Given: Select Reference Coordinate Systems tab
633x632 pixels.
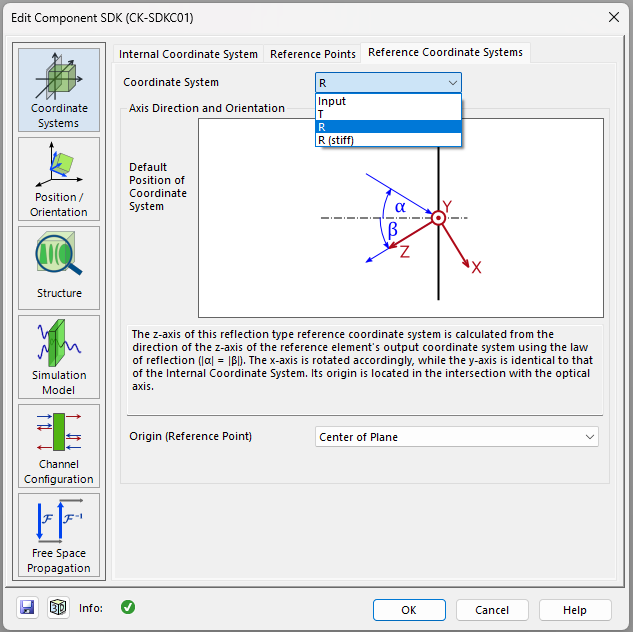Looking at the screenshot, I should 445,52.
